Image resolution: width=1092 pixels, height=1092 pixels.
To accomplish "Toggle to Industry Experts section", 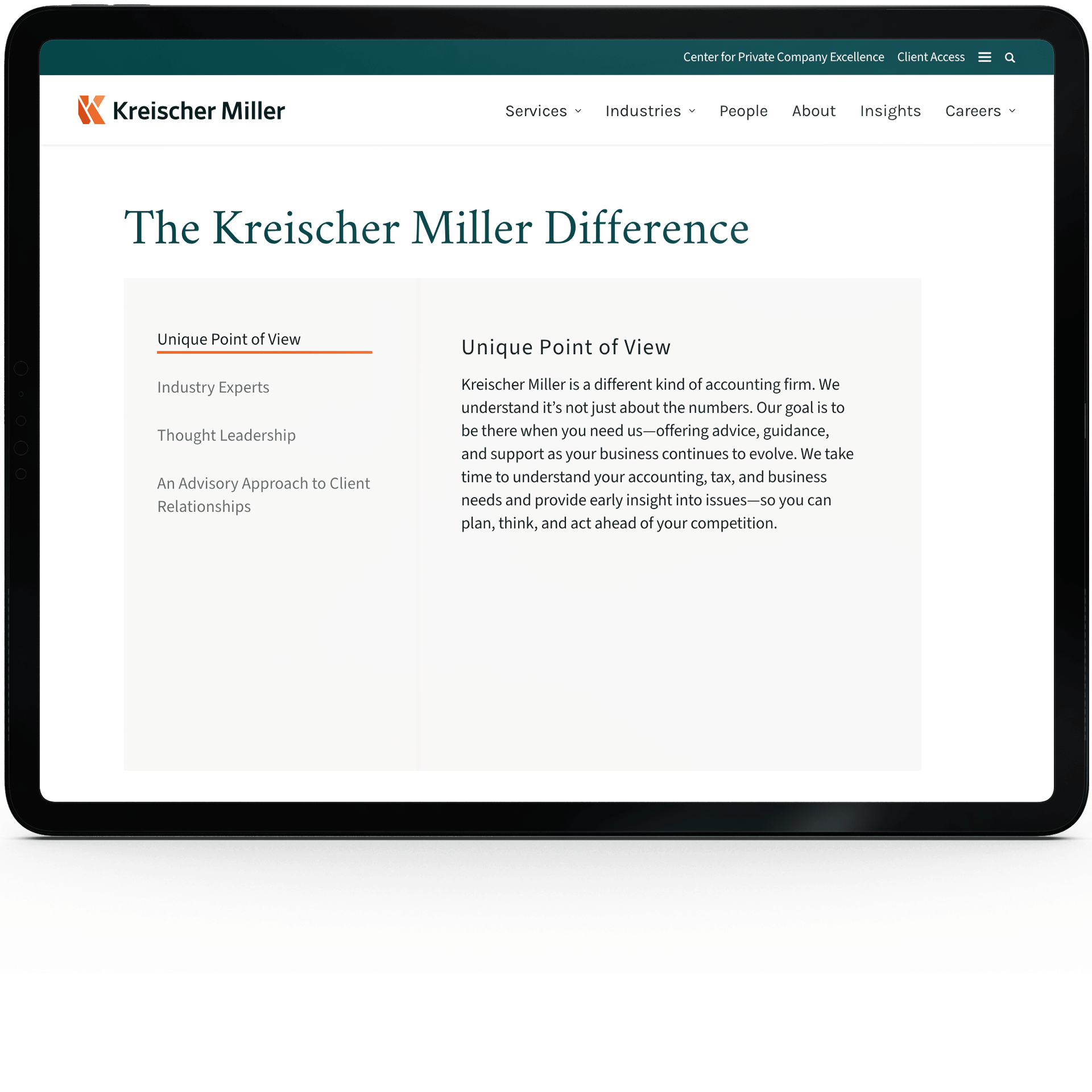I will pyautogui.click(x=213, y=387).
